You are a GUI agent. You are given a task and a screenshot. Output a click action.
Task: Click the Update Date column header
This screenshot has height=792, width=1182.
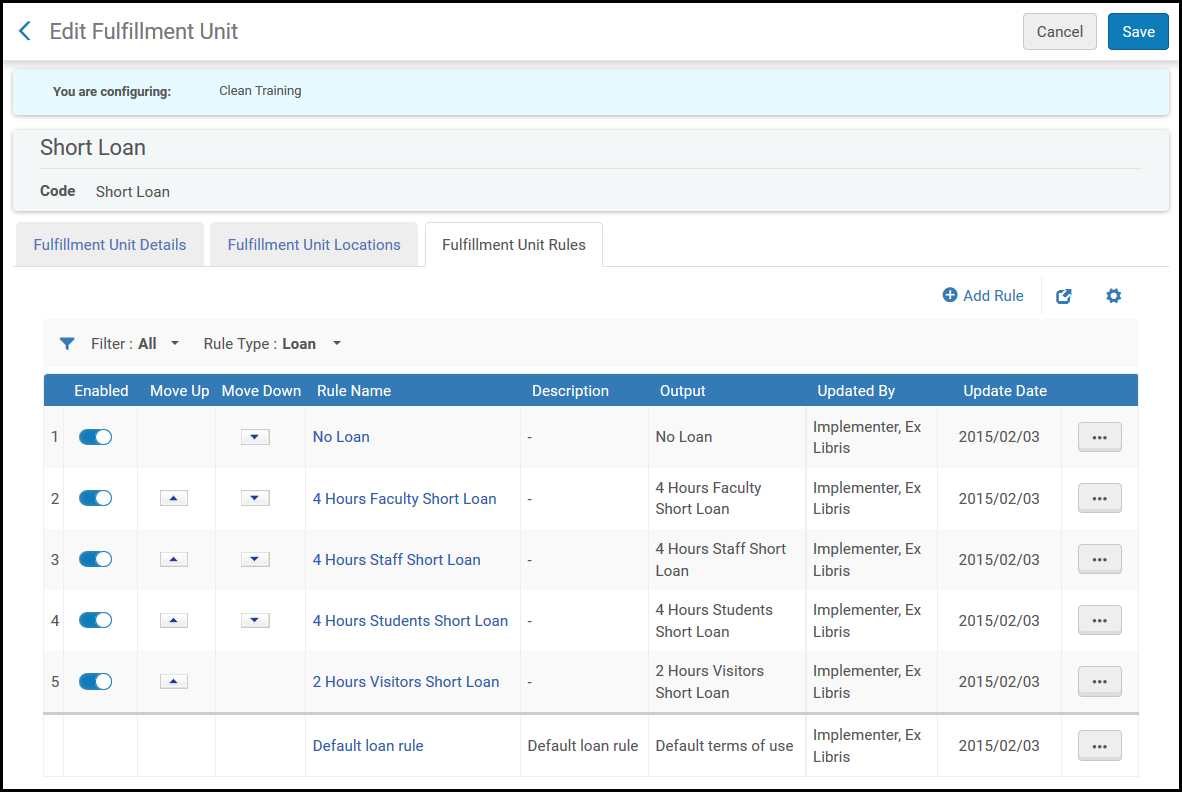[1005, 391]
